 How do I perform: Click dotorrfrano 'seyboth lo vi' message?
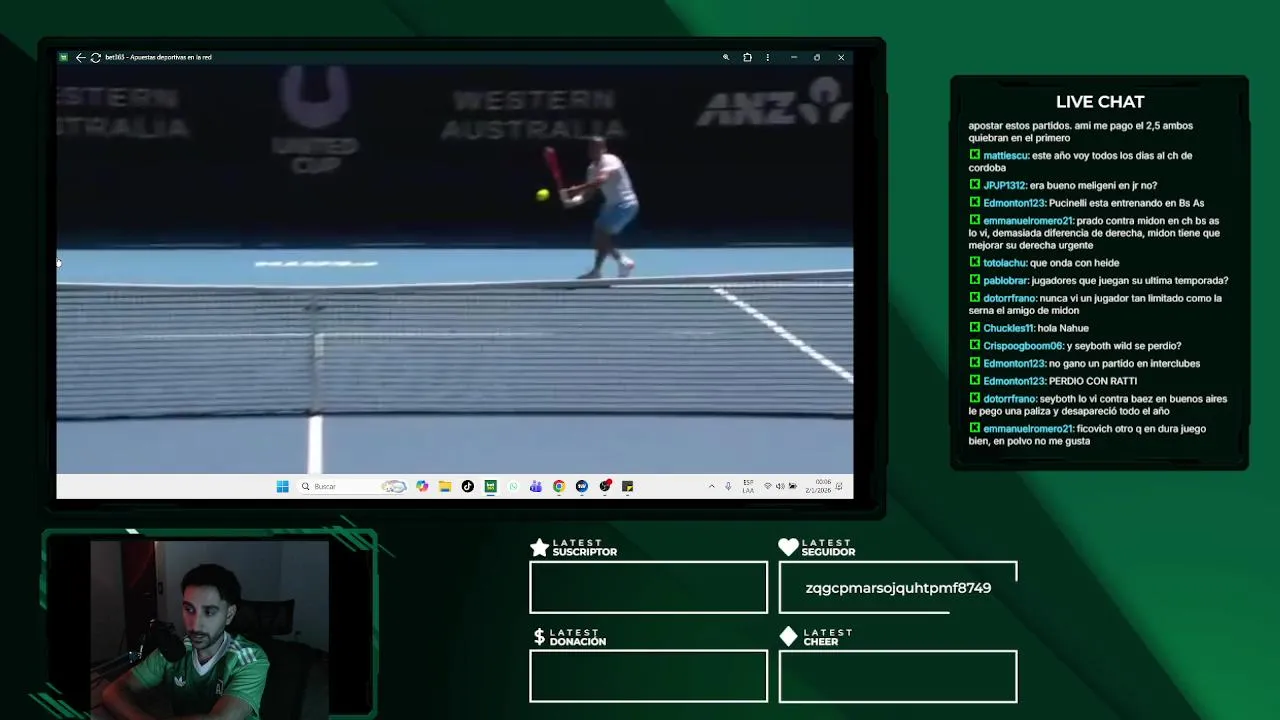click(x=1098, y=405)
